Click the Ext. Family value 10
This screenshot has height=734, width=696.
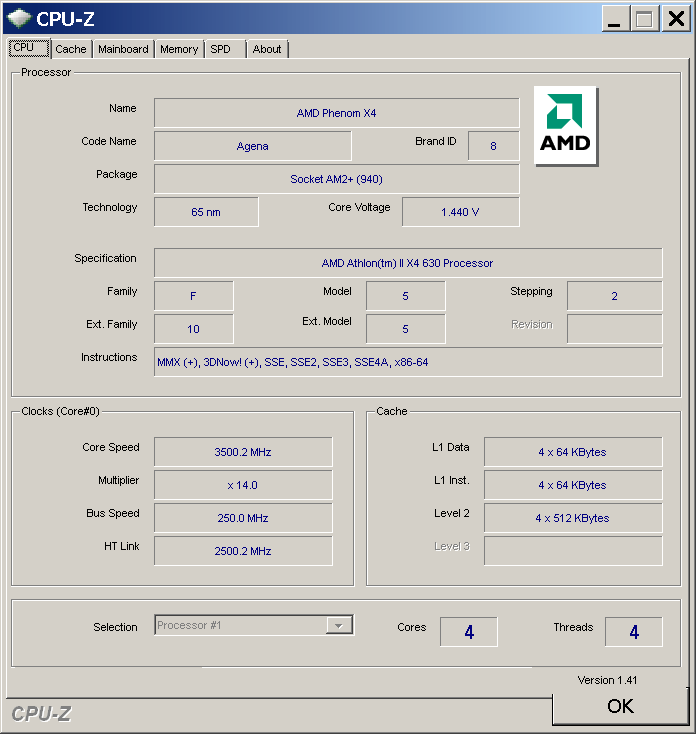pyautogui.click(x=193, y=329)
